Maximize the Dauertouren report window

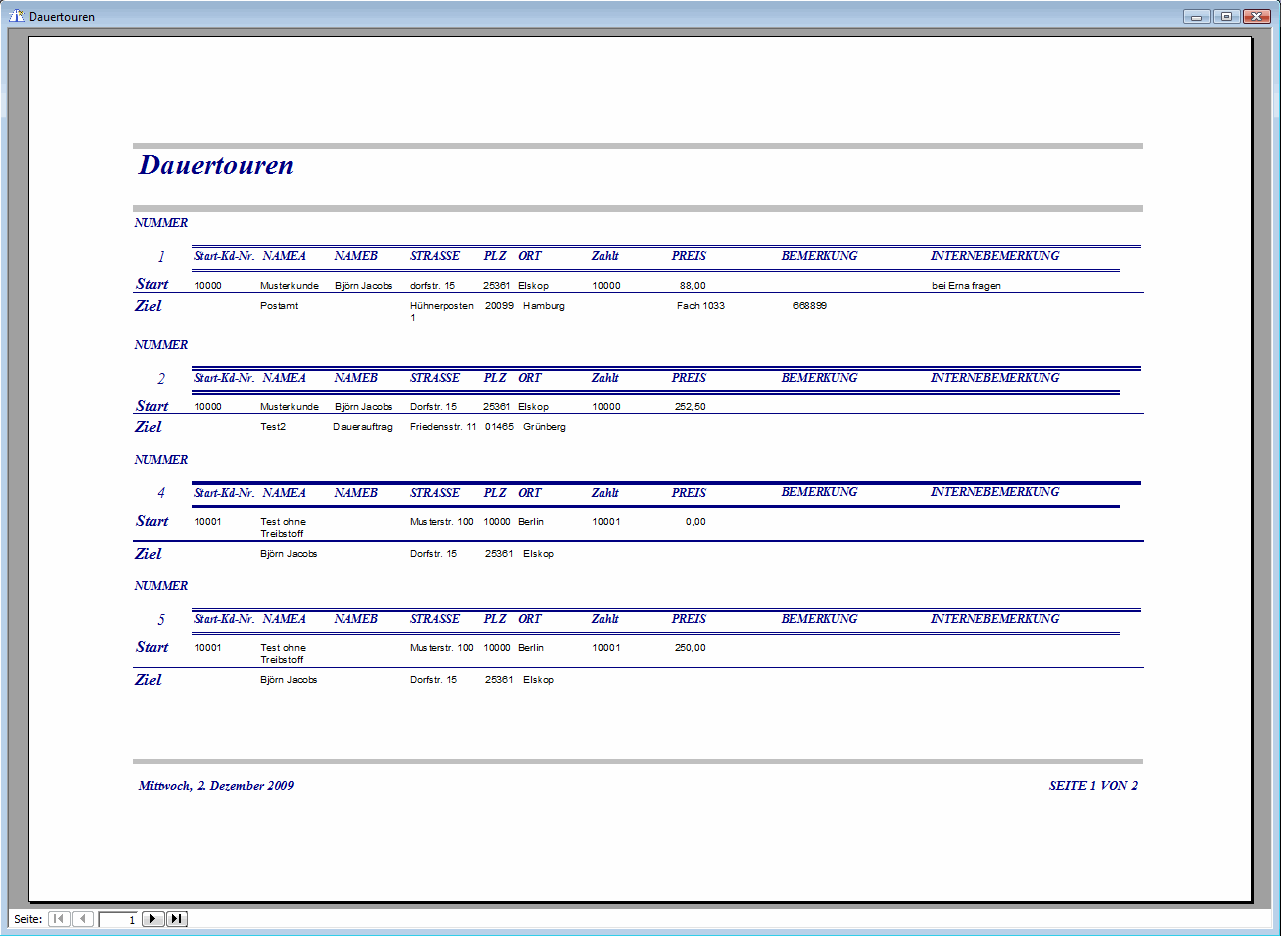[1226, 16]
